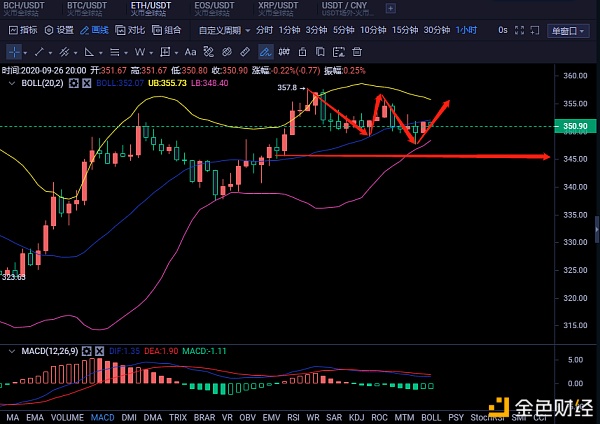Select the 5分钟 period
The width and height of the screenshot is (600, 424).
[344, 30]
